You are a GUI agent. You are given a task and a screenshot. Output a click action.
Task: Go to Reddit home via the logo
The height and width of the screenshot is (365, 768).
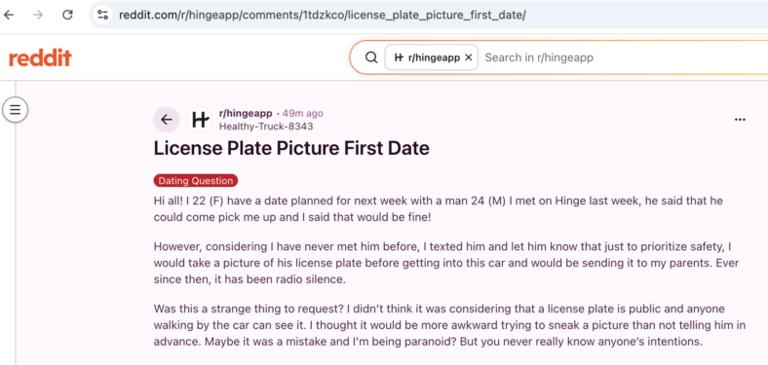(x=40, y=58)
